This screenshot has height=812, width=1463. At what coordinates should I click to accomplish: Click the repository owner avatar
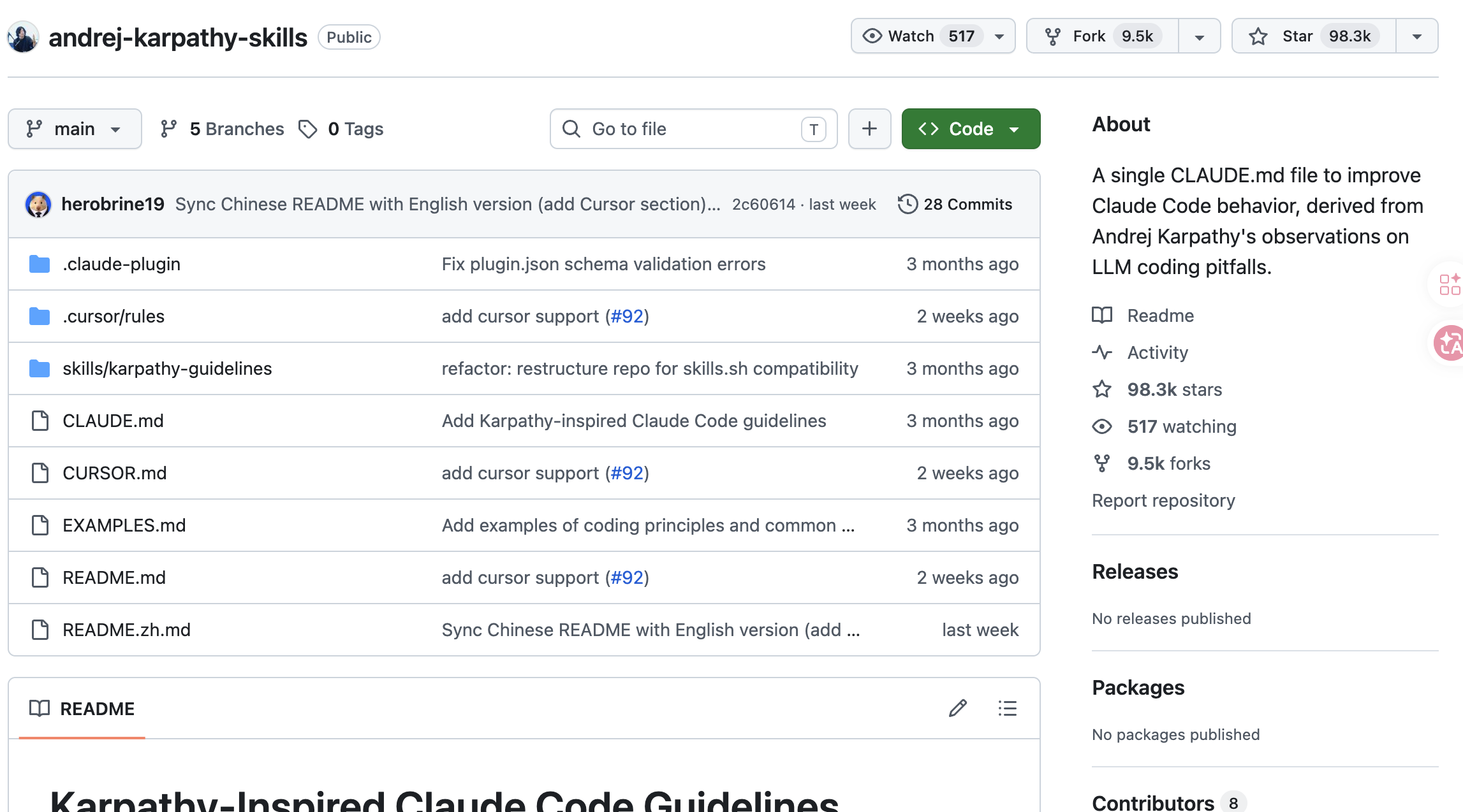point(23,37)
